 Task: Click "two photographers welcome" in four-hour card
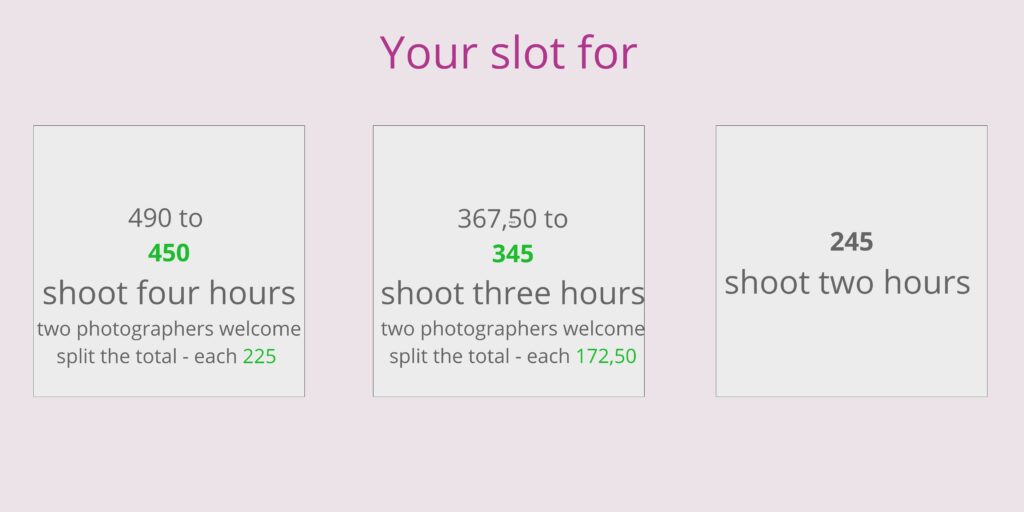169,328
